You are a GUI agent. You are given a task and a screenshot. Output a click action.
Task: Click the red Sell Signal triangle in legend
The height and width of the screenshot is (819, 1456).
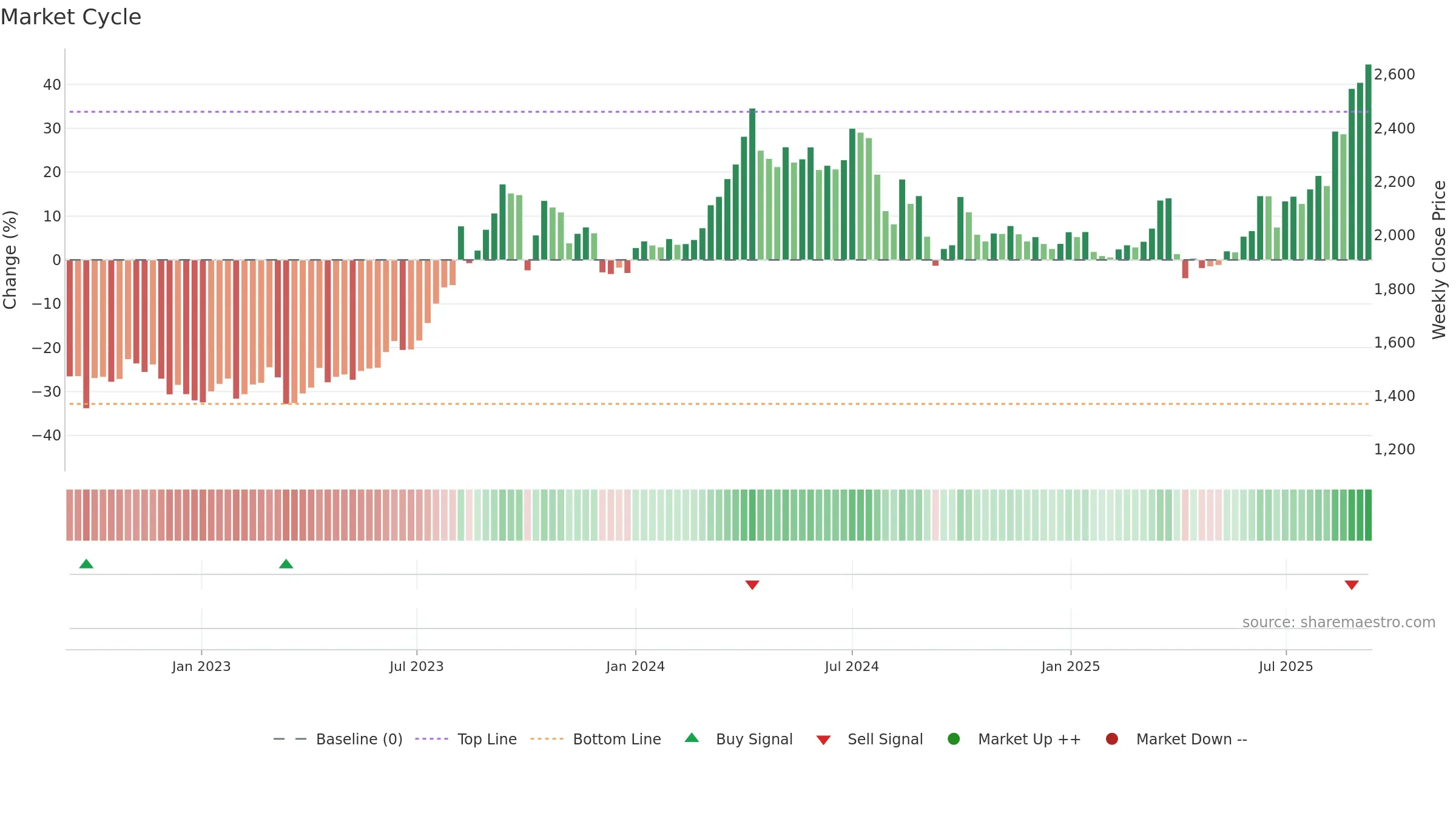(823, 740)
